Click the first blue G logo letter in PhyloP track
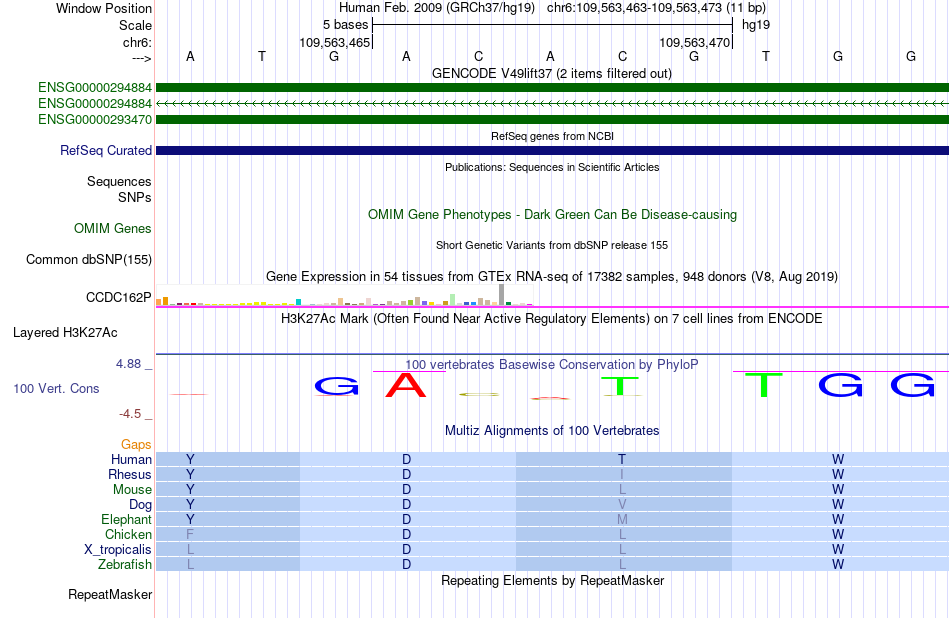The image size is (950, 618). point(337,387)
